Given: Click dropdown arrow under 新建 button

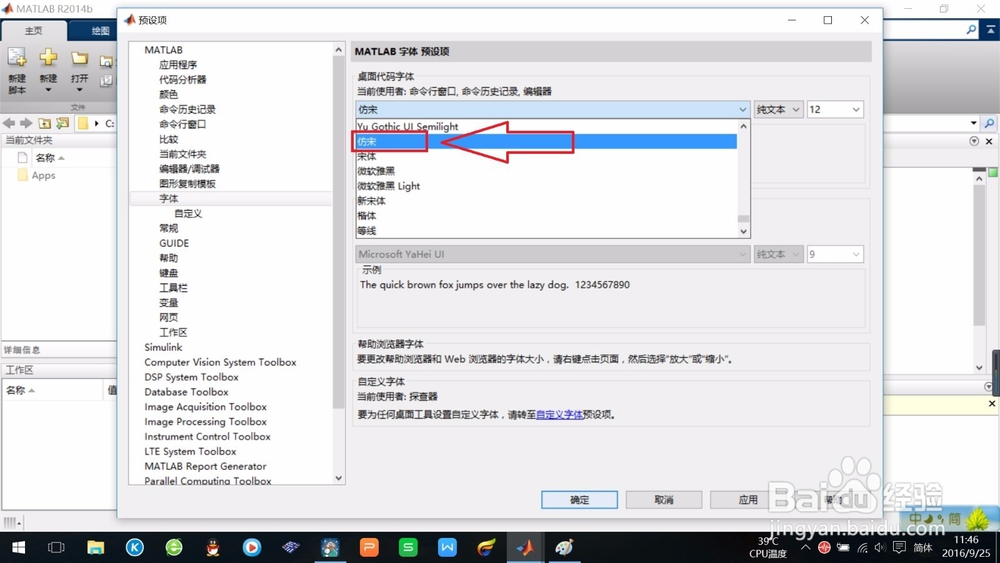Looking at the screenshot, I should click(48, 90).
